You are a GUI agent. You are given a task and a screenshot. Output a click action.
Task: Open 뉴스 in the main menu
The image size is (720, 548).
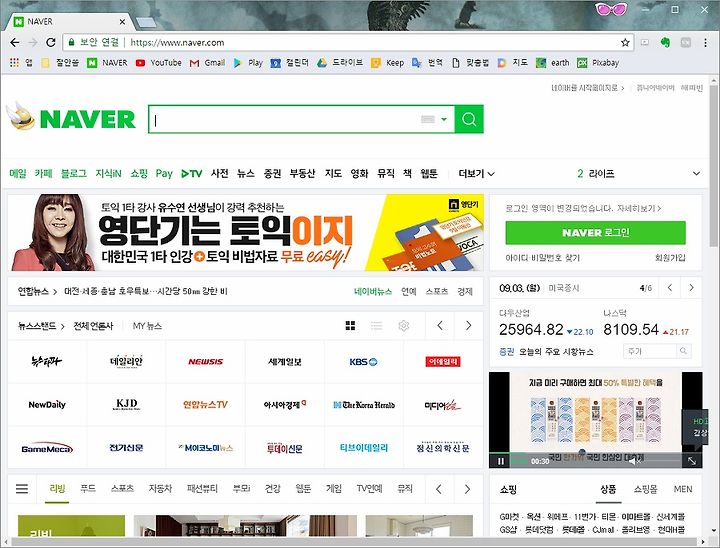(246, 174)
